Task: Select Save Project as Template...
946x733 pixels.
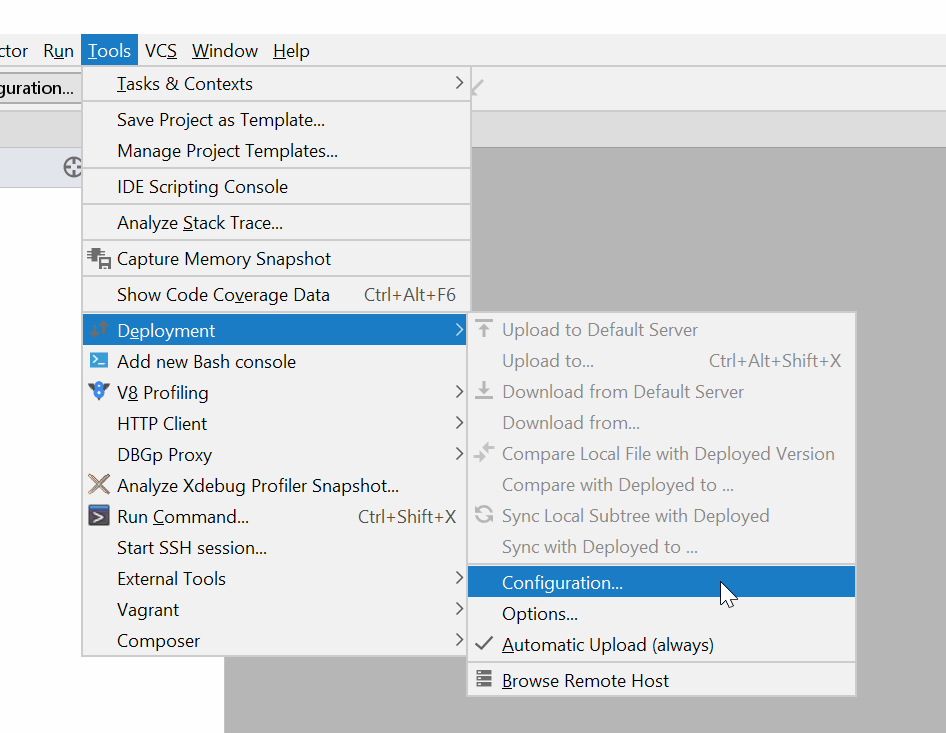Action: click(x=221, y=120)
